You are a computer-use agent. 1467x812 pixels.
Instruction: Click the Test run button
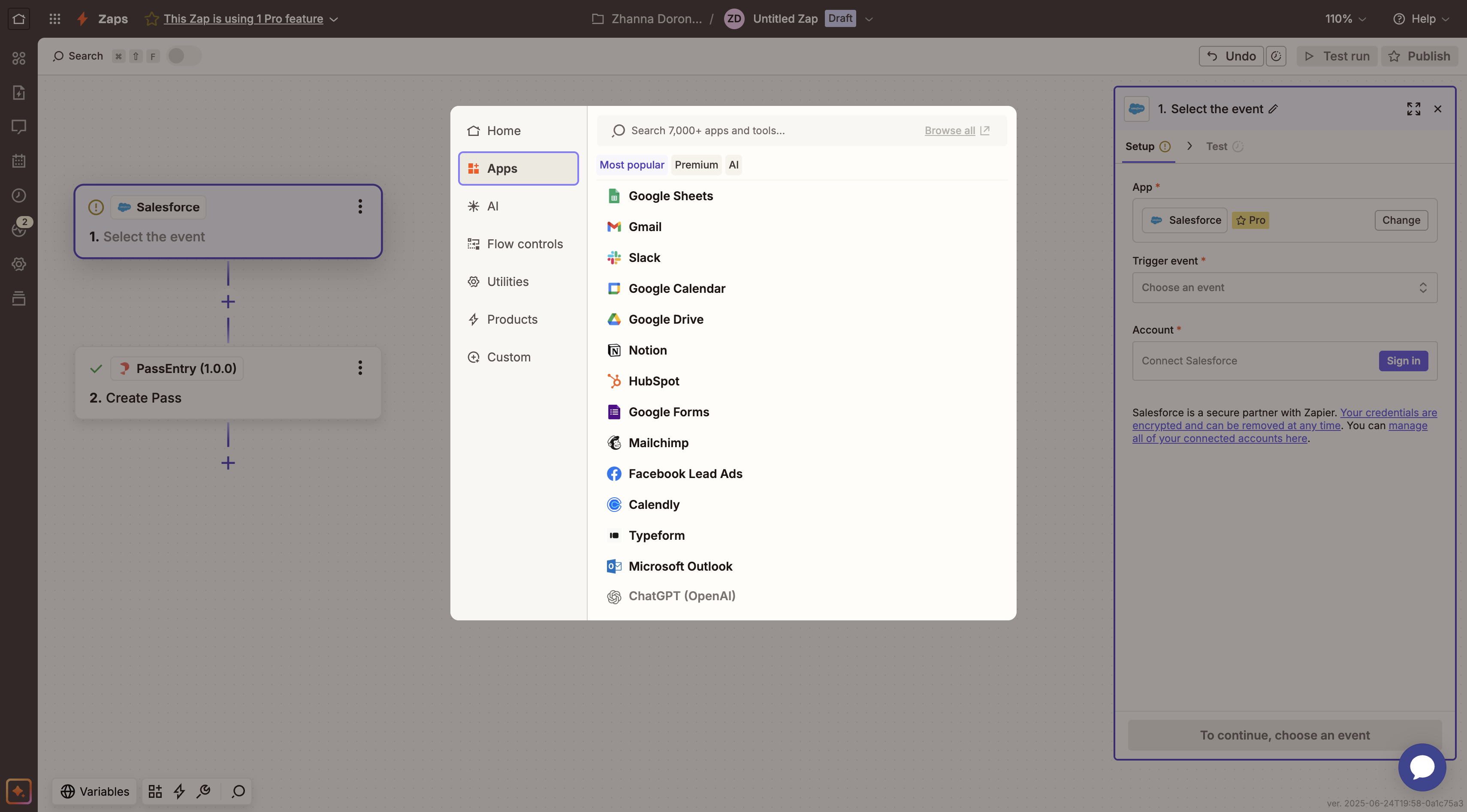(1336, 56)
